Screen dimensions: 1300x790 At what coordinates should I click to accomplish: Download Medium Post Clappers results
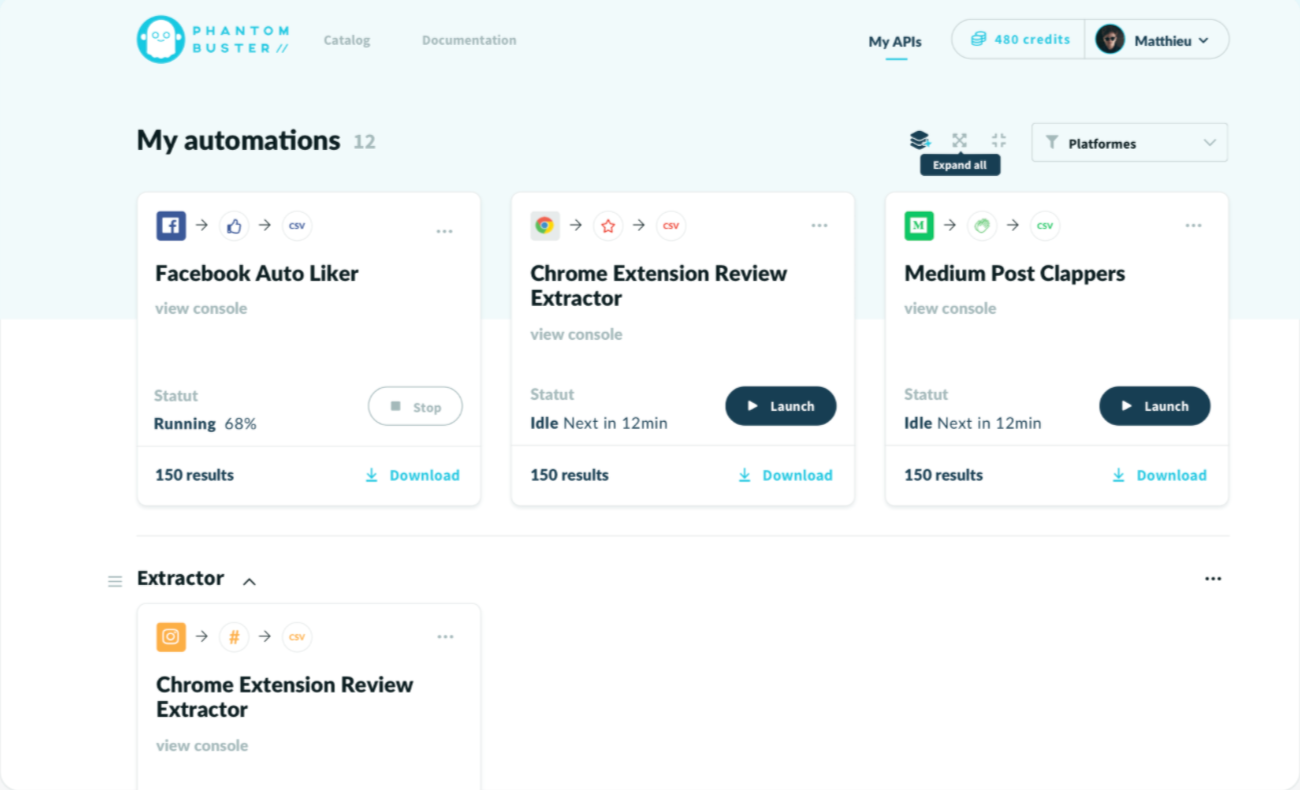tap(1159, 475)
